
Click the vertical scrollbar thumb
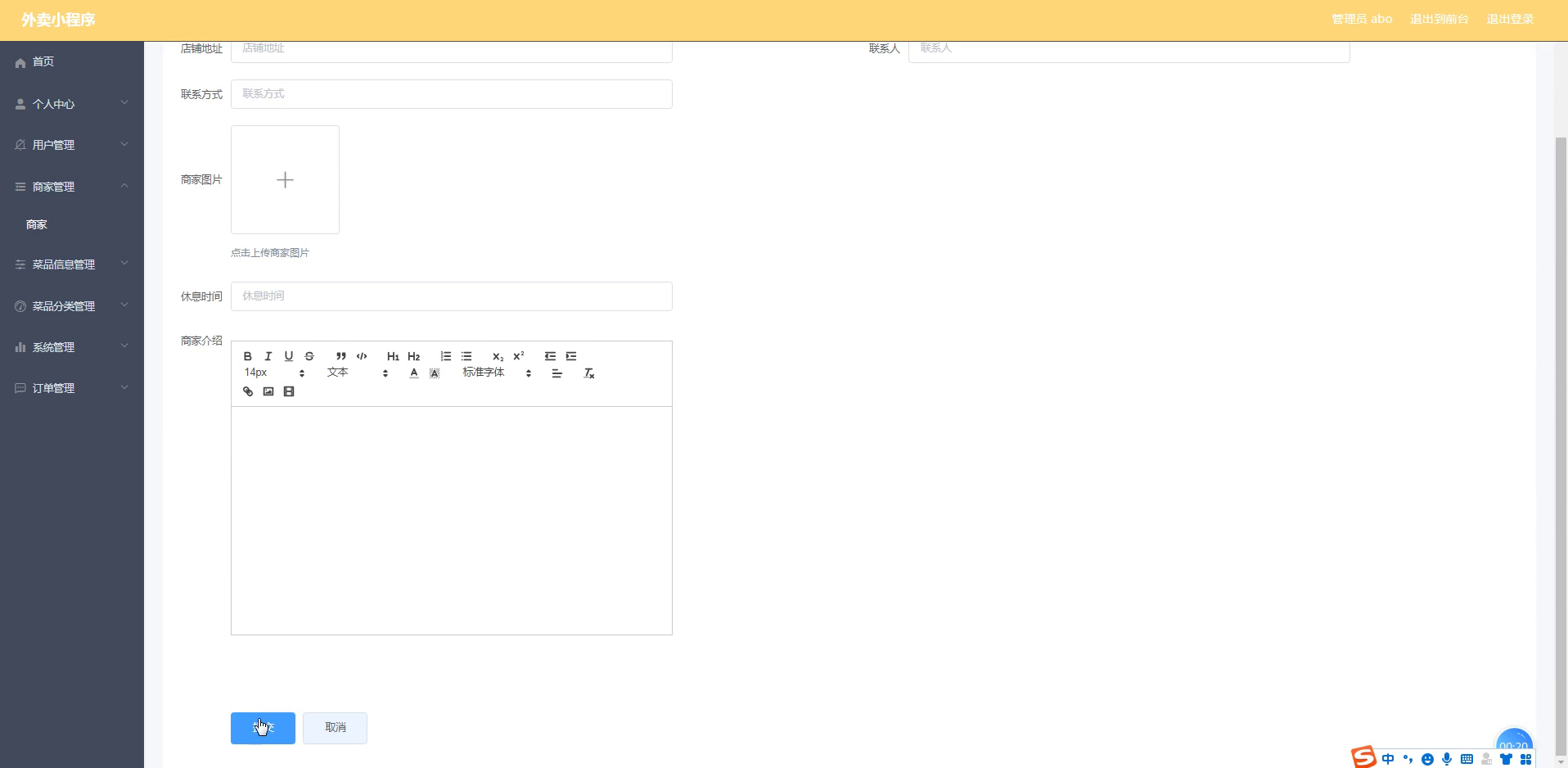coord(1561,446)
